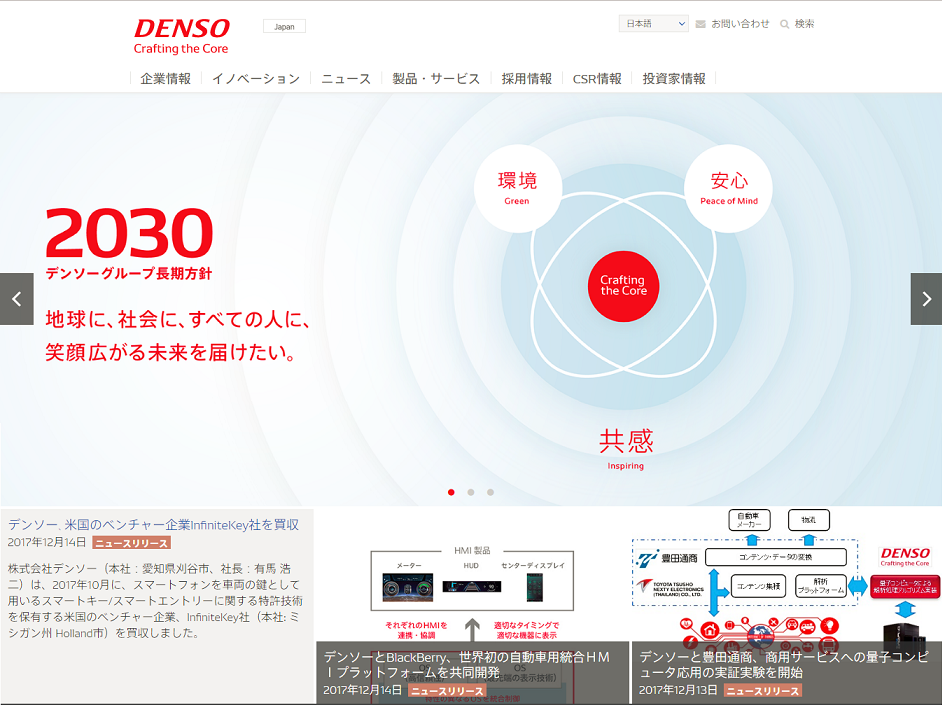Click the 2030 long-term policy heading
Viewport: 942px width, 705px height.
129,243
